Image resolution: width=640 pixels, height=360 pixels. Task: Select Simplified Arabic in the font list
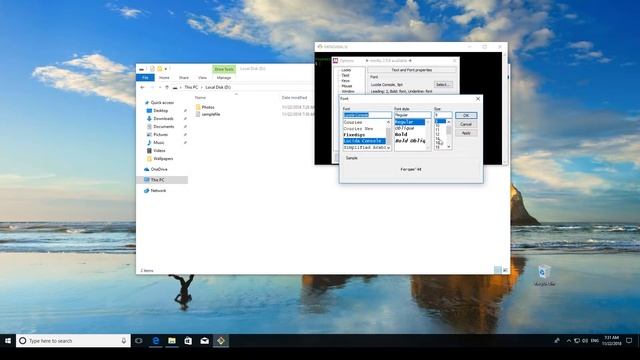click(363, 147)
